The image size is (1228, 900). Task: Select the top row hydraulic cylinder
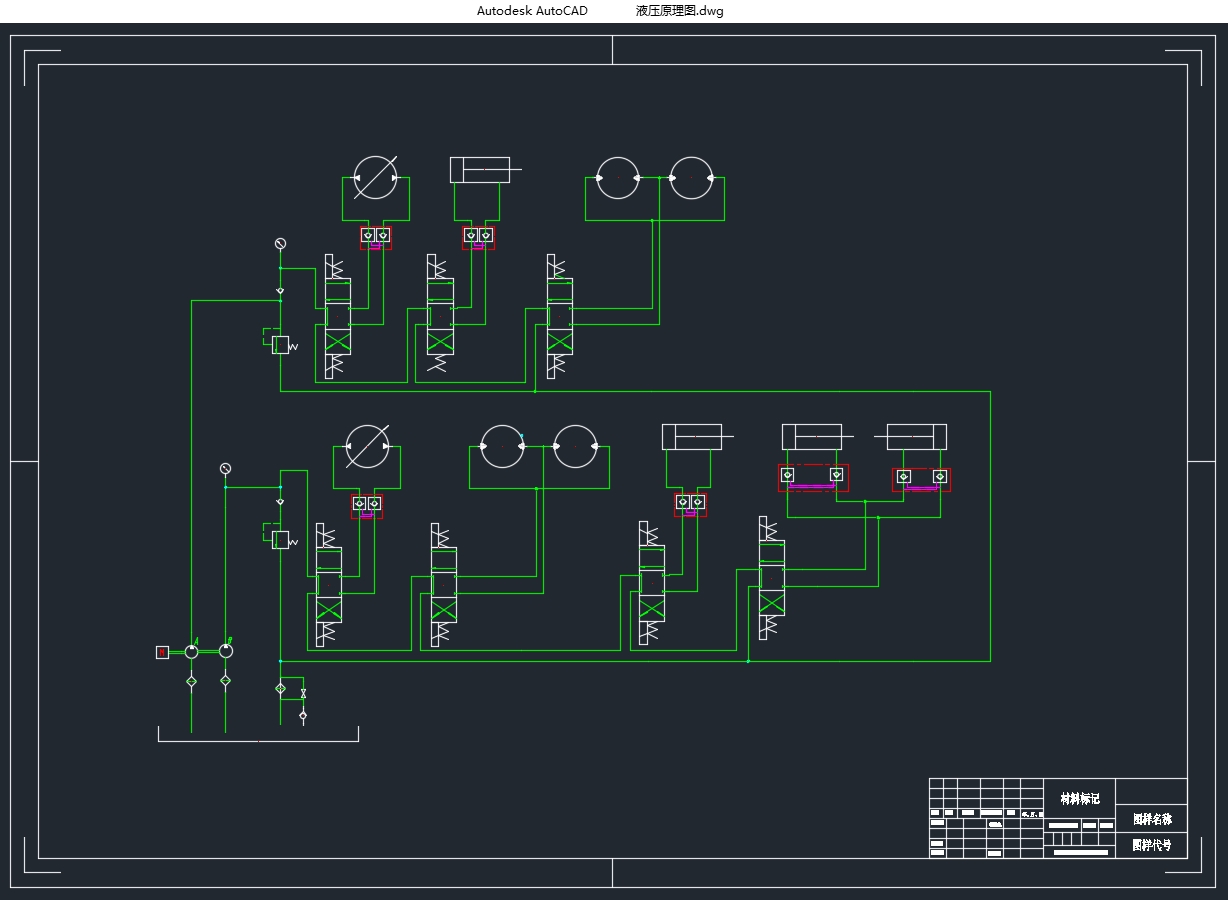[480, 170]
